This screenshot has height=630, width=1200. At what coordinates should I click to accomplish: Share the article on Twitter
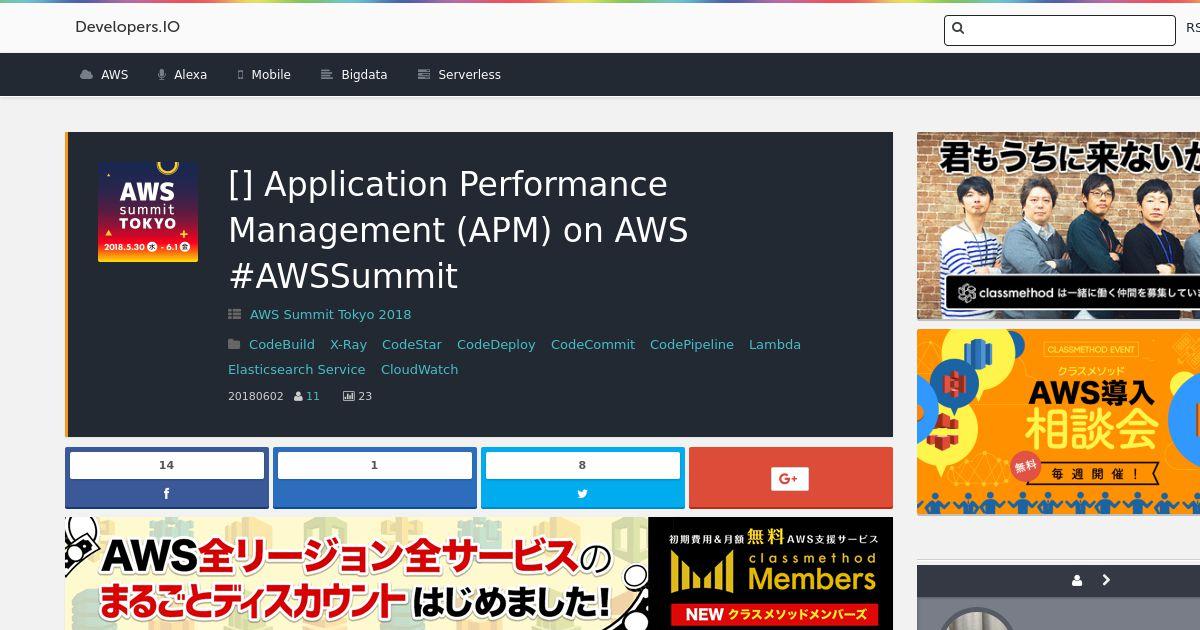coord(583,478)
